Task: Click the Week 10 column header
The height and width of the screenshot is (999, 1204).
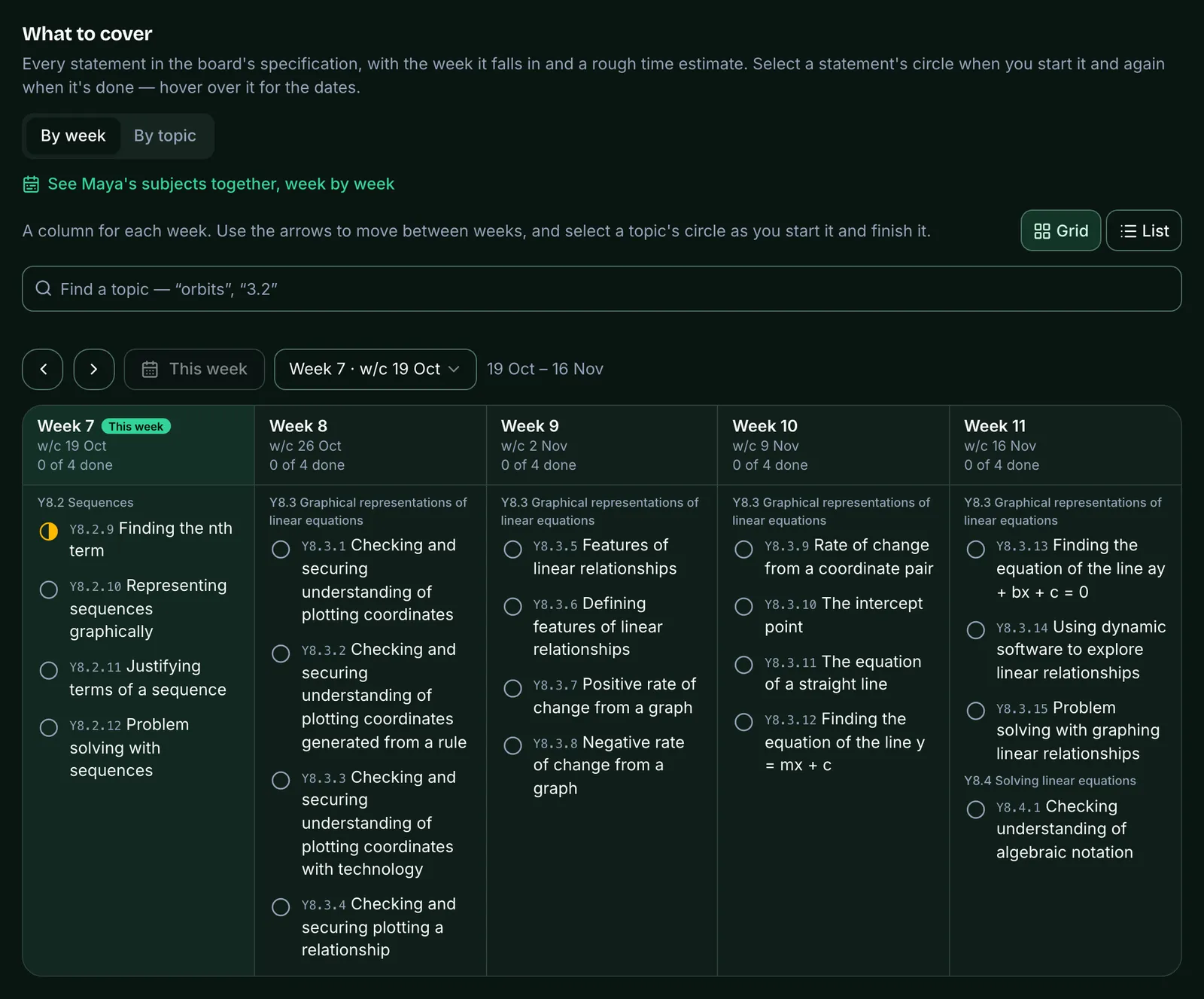Action: coord(833,445)
